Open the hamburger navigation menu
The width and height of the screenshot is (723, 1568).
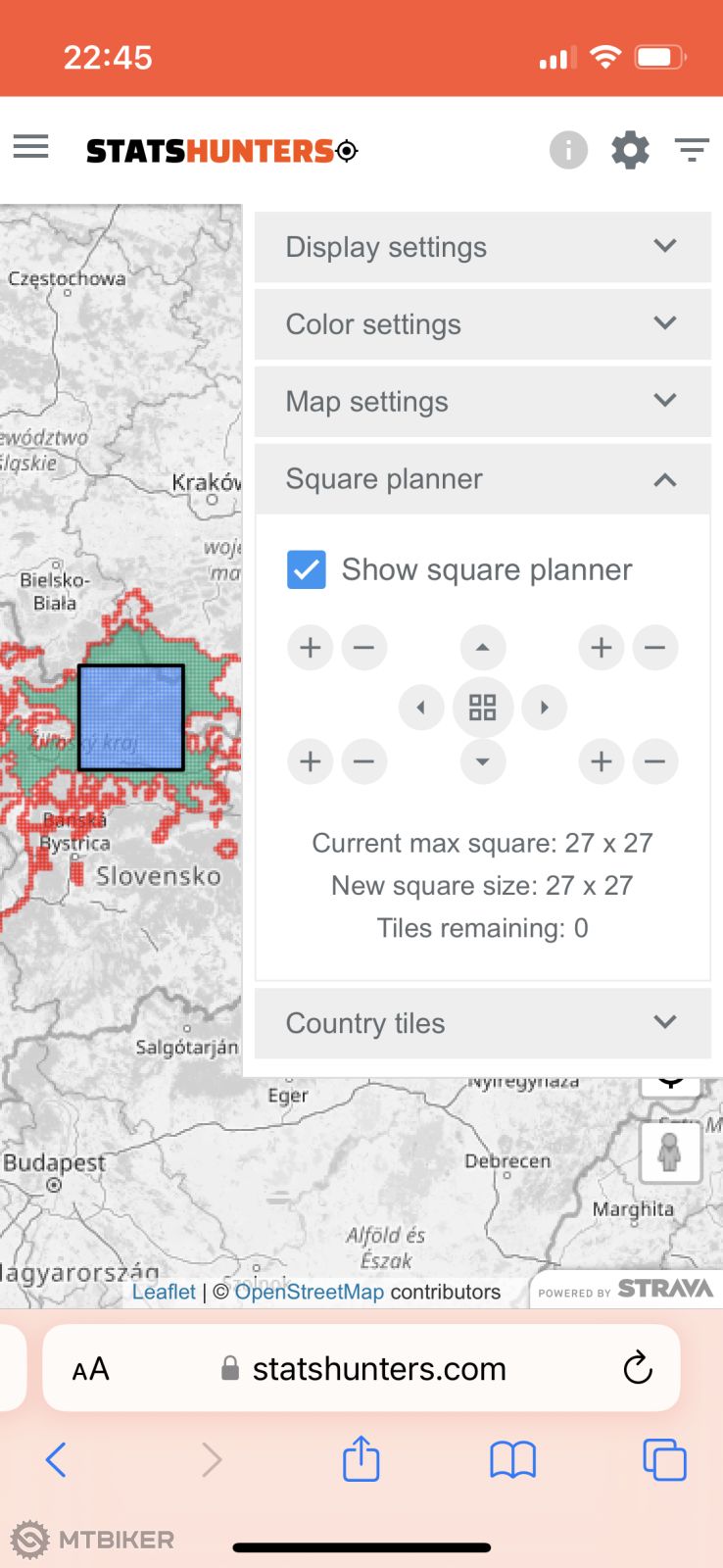(30, 148)
